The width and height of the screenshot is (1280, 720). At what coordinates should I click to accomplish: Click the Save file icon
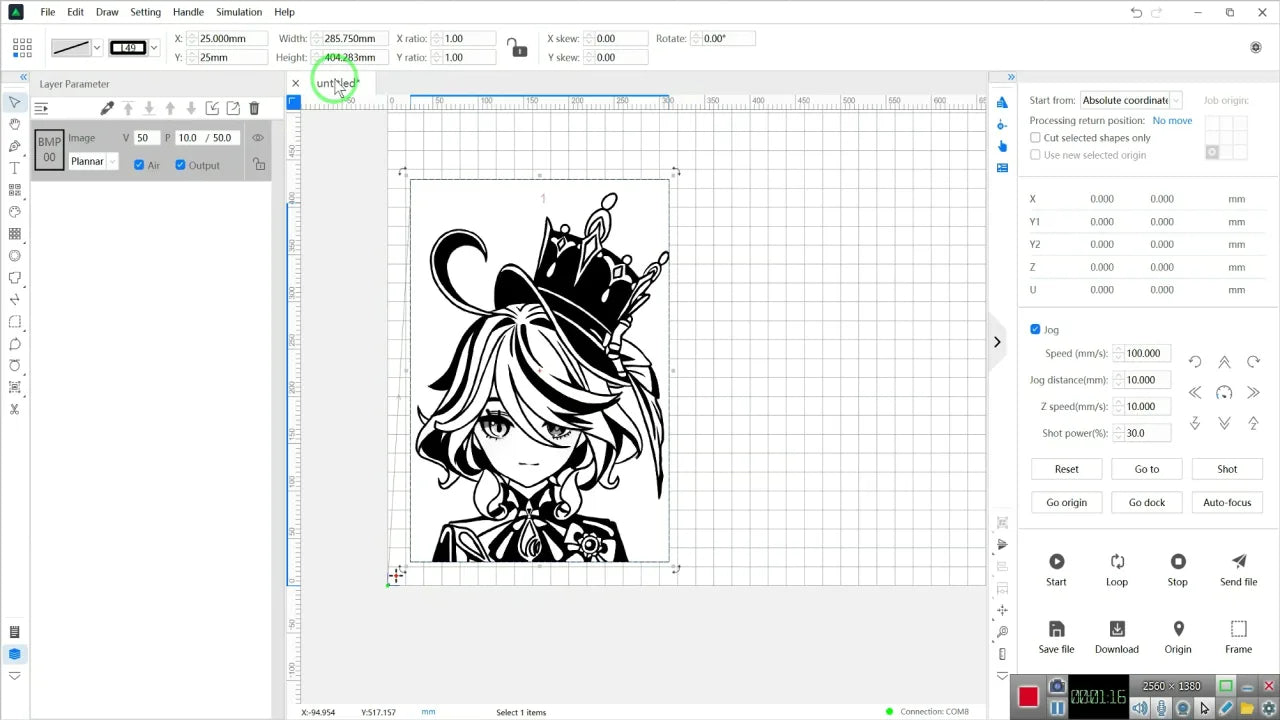(1056, 629)
